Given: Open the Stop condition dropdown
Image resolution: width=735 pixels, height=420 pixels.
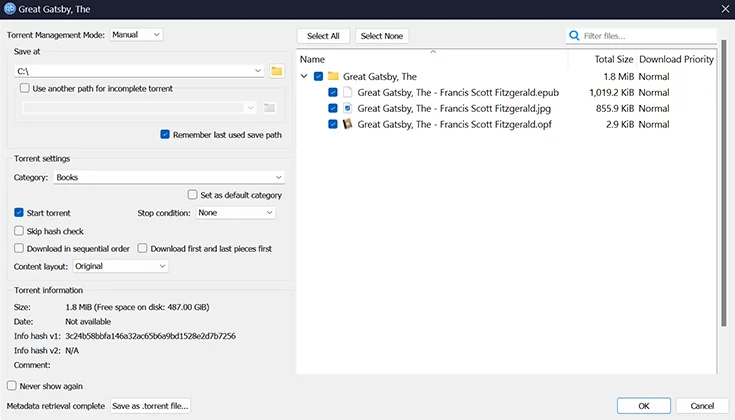Looking at the screenshot, I should (x=235, y=213).
